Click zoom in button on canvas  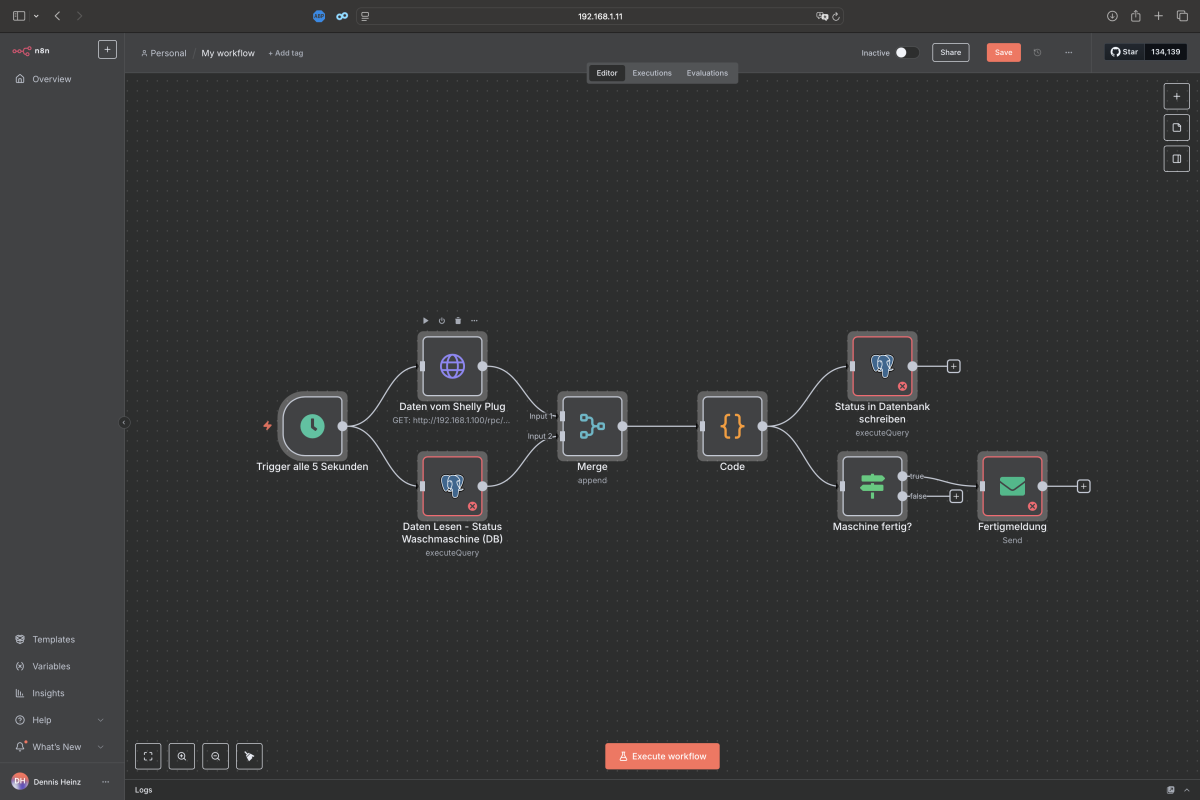(182, 757)
